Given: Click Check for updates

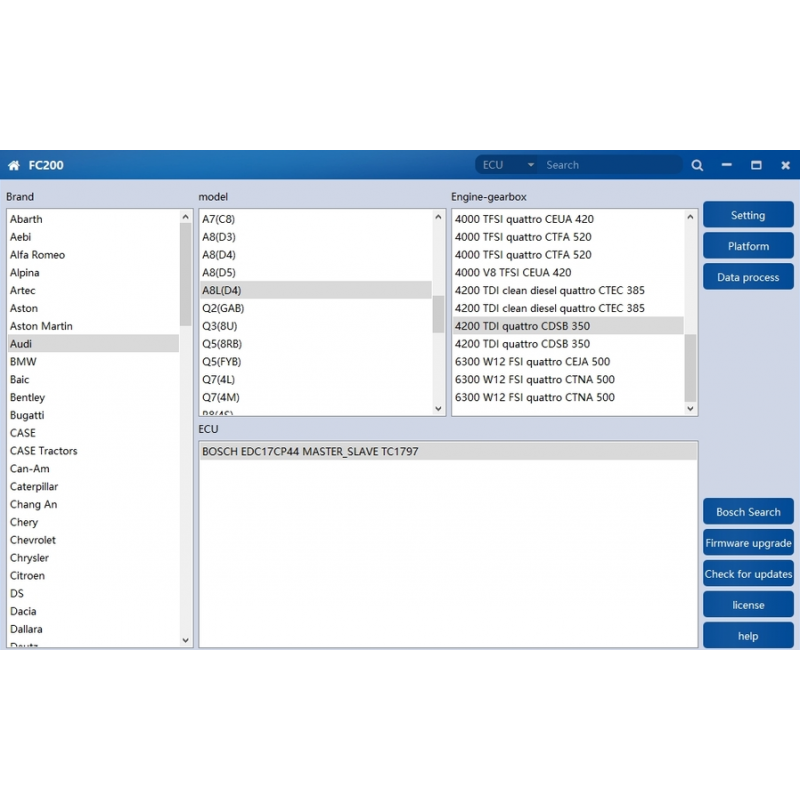Looking at the screenshot, I should point(748,574).
